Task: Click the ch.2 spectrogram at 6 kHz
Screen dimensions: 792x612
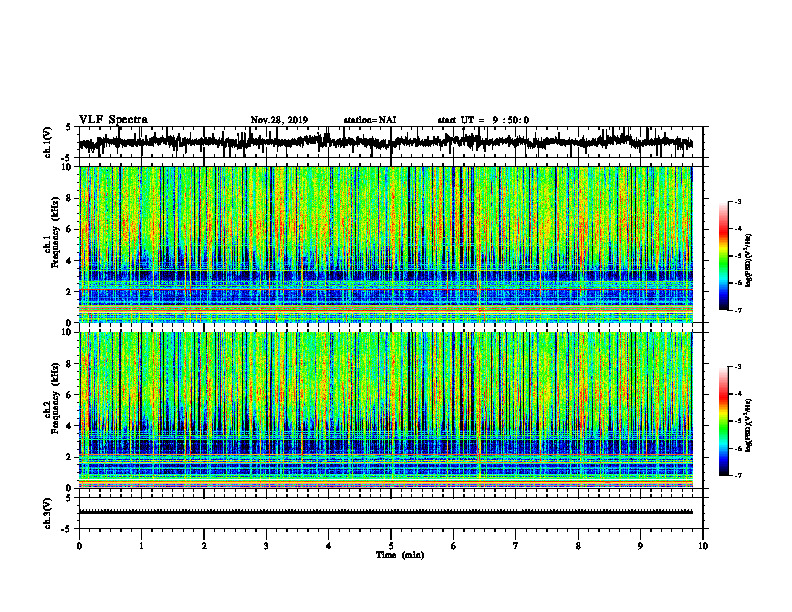Action: [386, 395]
